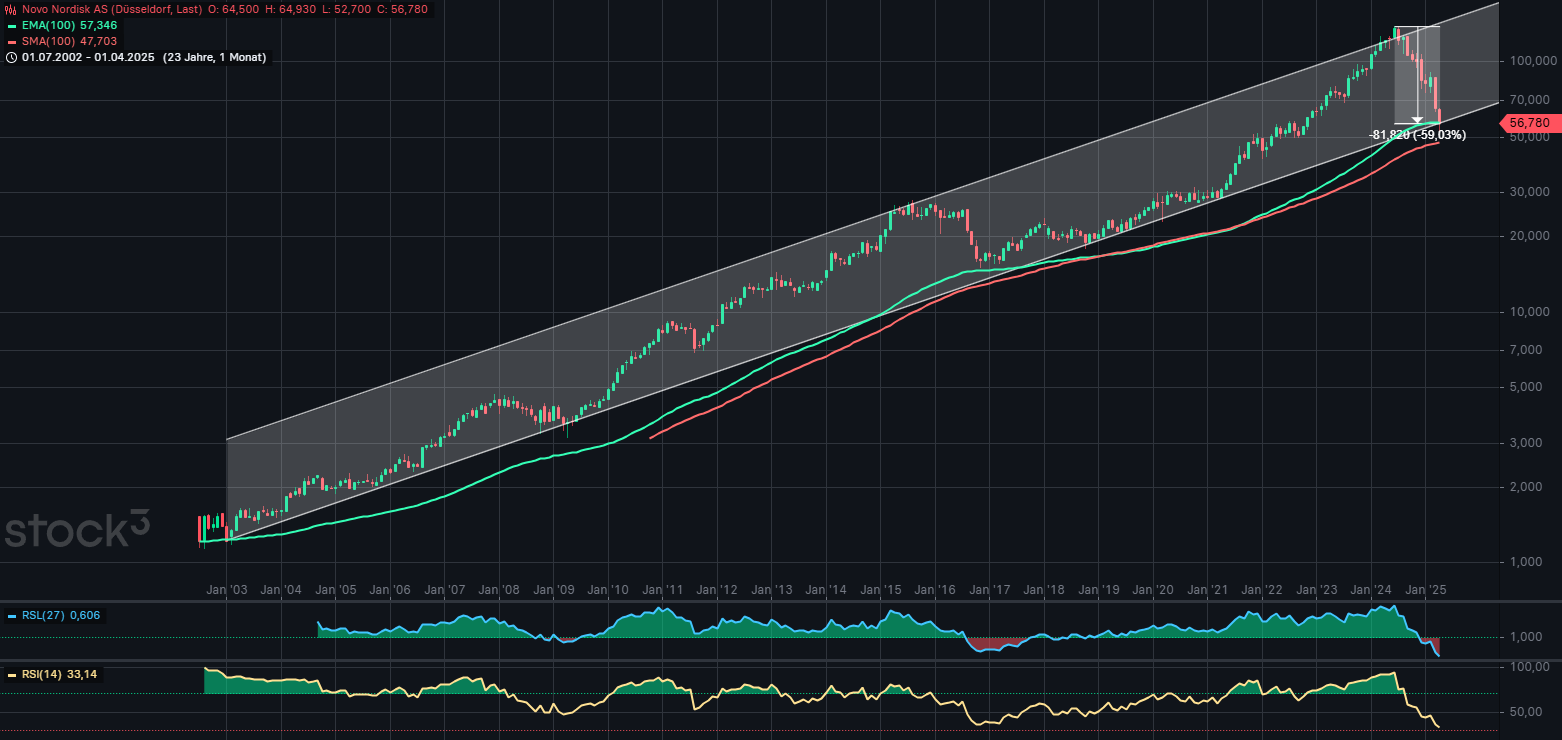Click the clock icon next to date range
Image resolution: width=1562 pixels, height=740 pixels.
tap(11, 58)
